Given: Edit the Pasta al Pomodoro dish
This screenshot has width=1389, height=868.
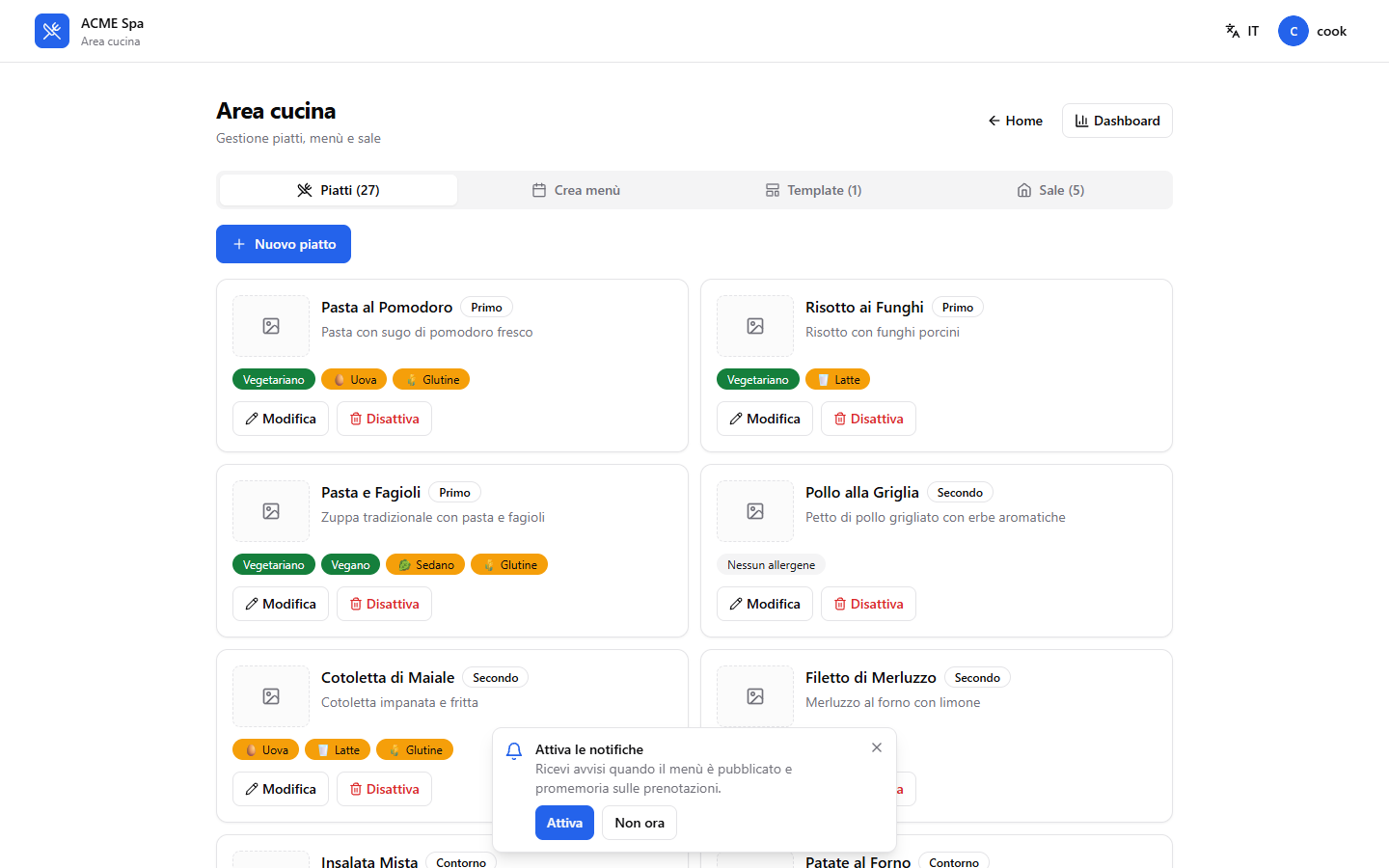Looking at the screenshot, I should pos(281,419).
